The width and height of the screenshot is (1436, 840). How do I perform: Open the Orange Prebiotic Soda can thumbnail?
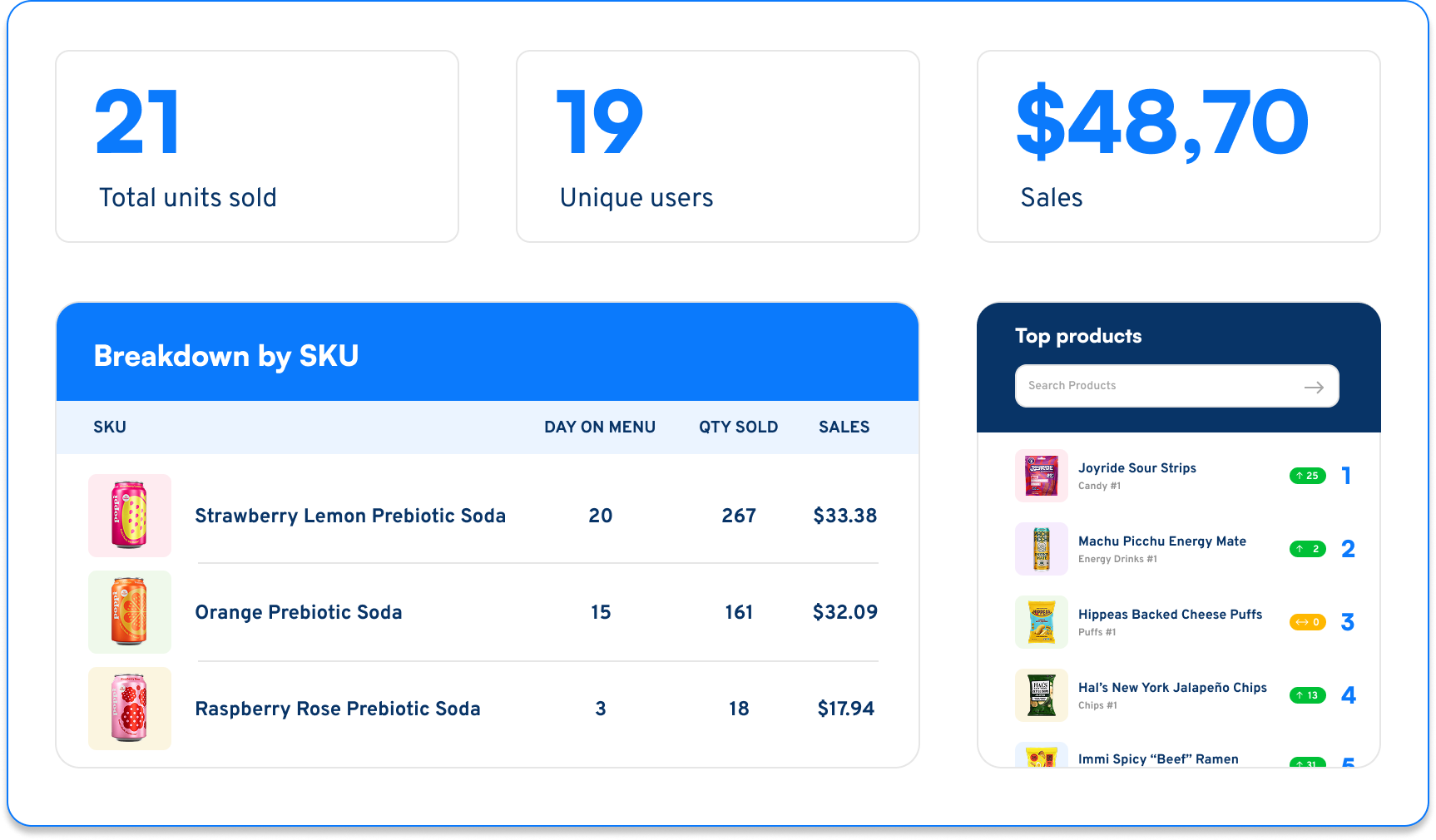pyautogui.click(x=130, y=612)
